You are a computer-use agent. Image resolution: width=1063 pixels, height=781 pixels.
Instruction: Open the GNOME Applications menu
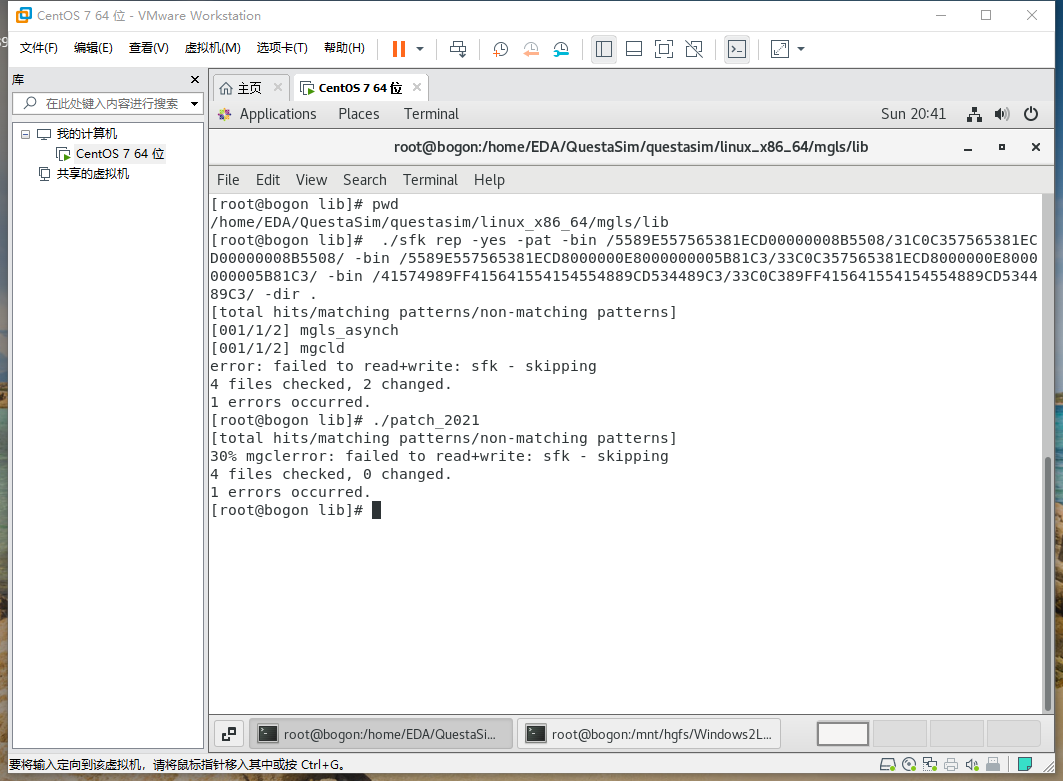coord(277,114)
